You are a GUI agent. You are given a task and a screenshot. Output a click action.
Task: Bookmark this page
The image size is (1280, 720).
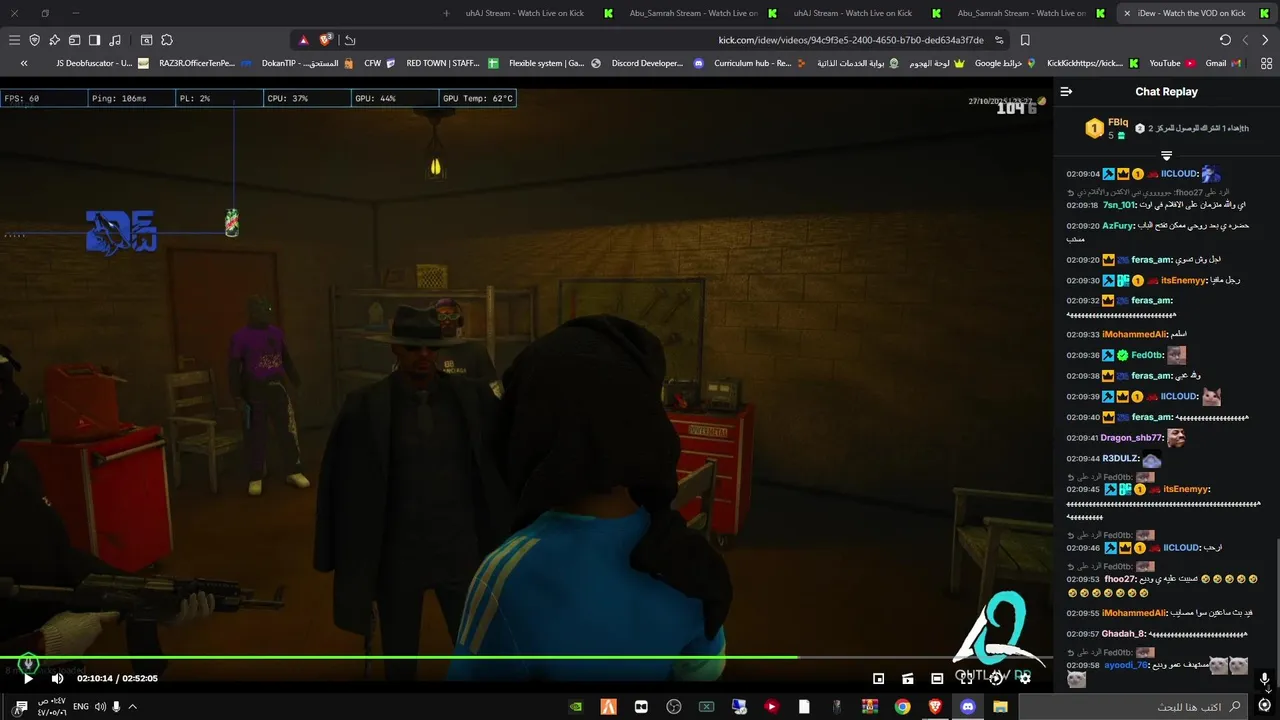1025,40
